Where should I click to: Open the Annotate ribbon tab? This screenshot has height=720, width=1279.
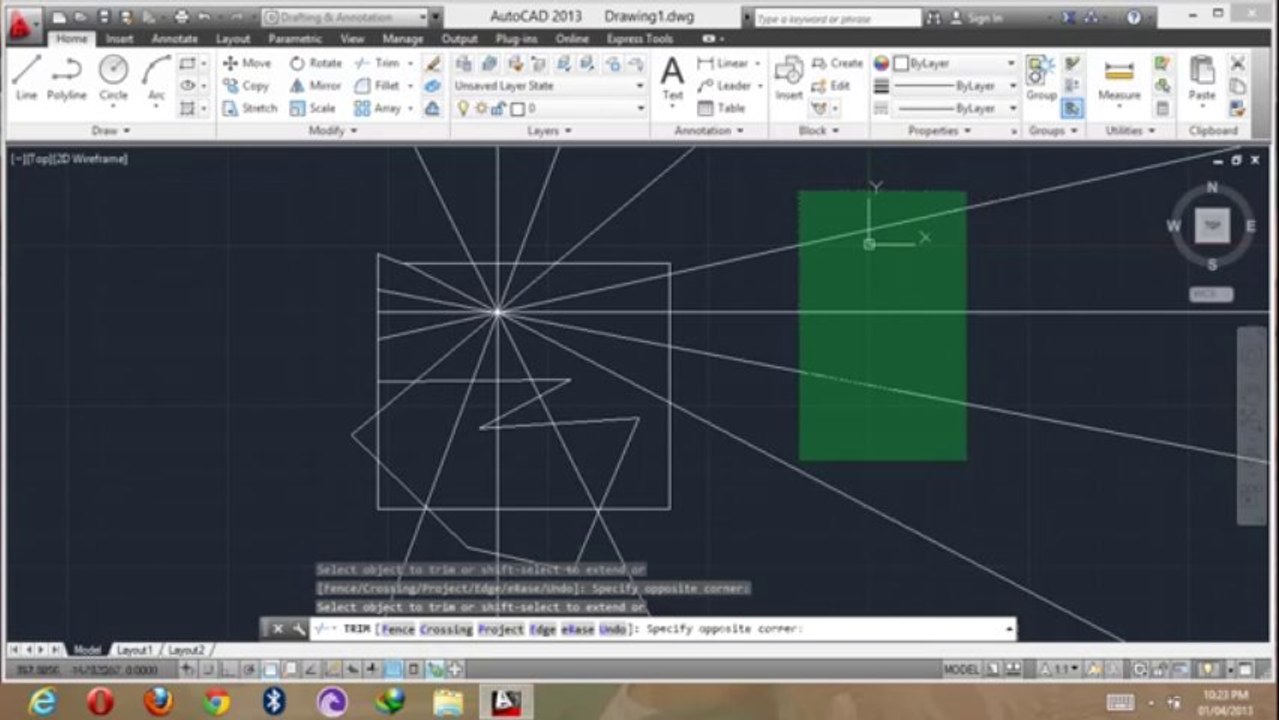[x=175, y=39]
